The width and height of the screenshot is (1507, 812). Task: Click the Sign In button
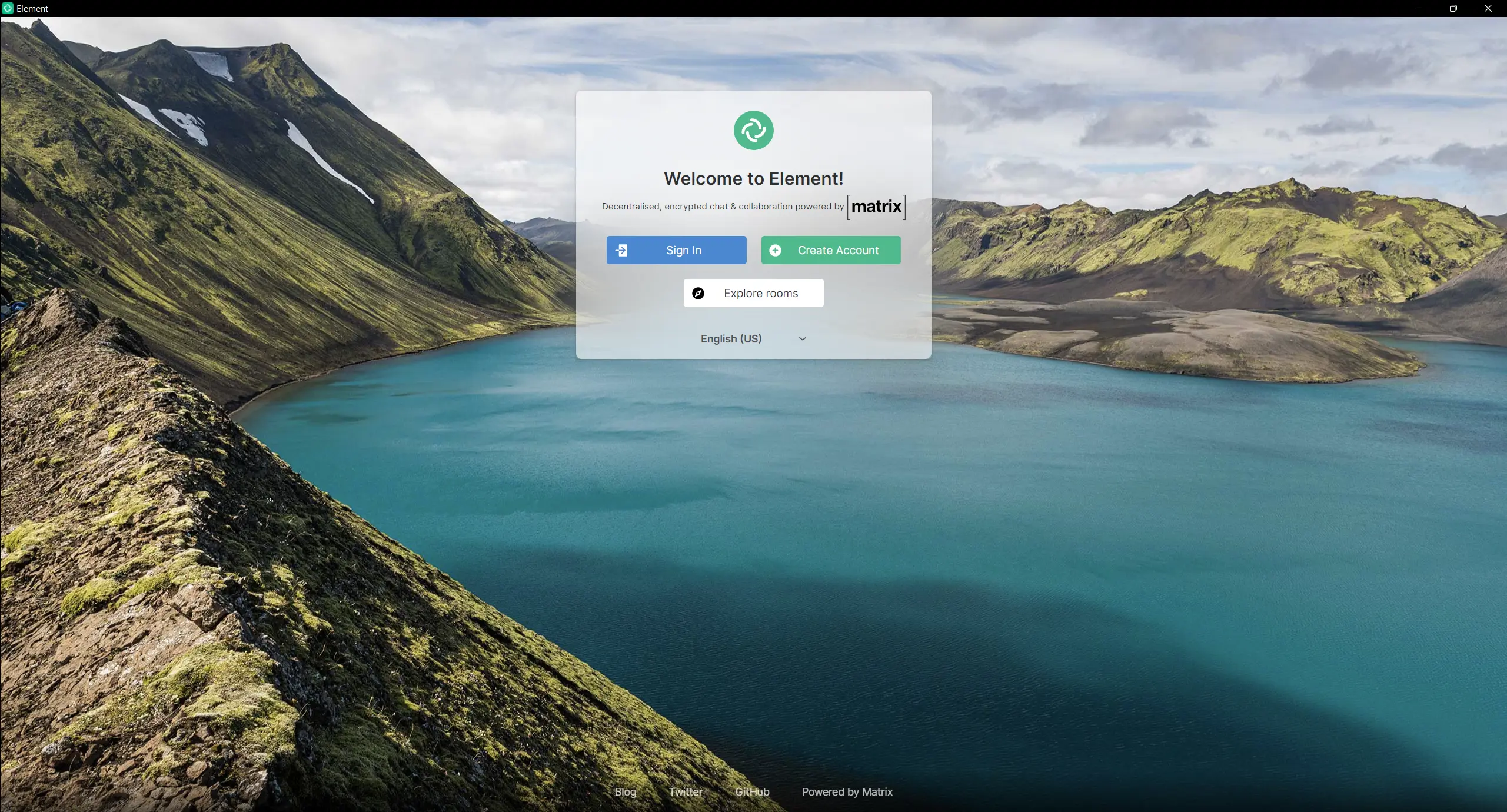pos(676,249)
